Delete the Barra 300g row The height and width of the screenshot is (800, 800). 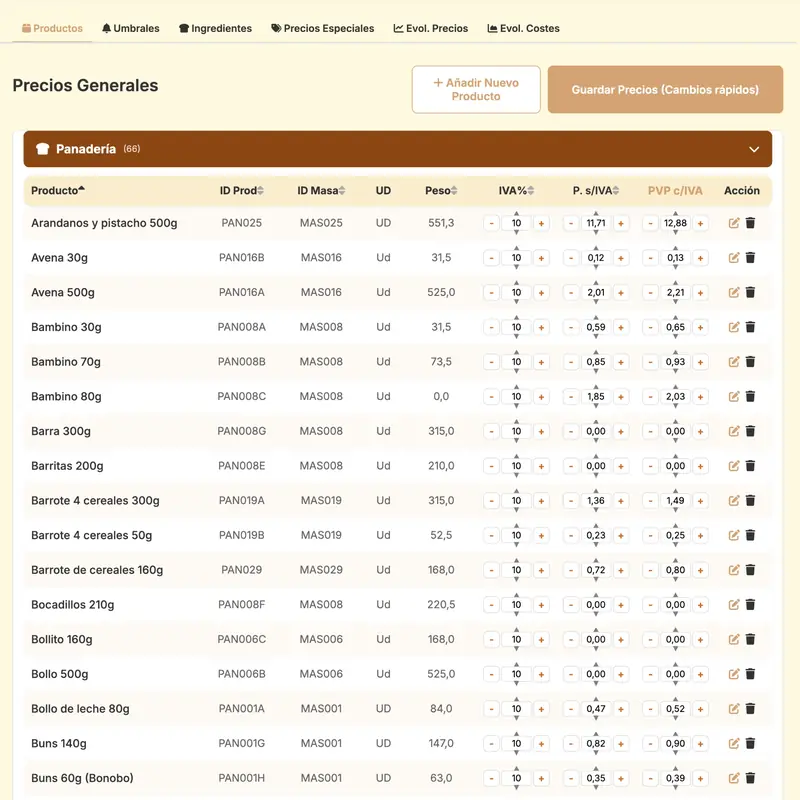click(x=750, y=431)
